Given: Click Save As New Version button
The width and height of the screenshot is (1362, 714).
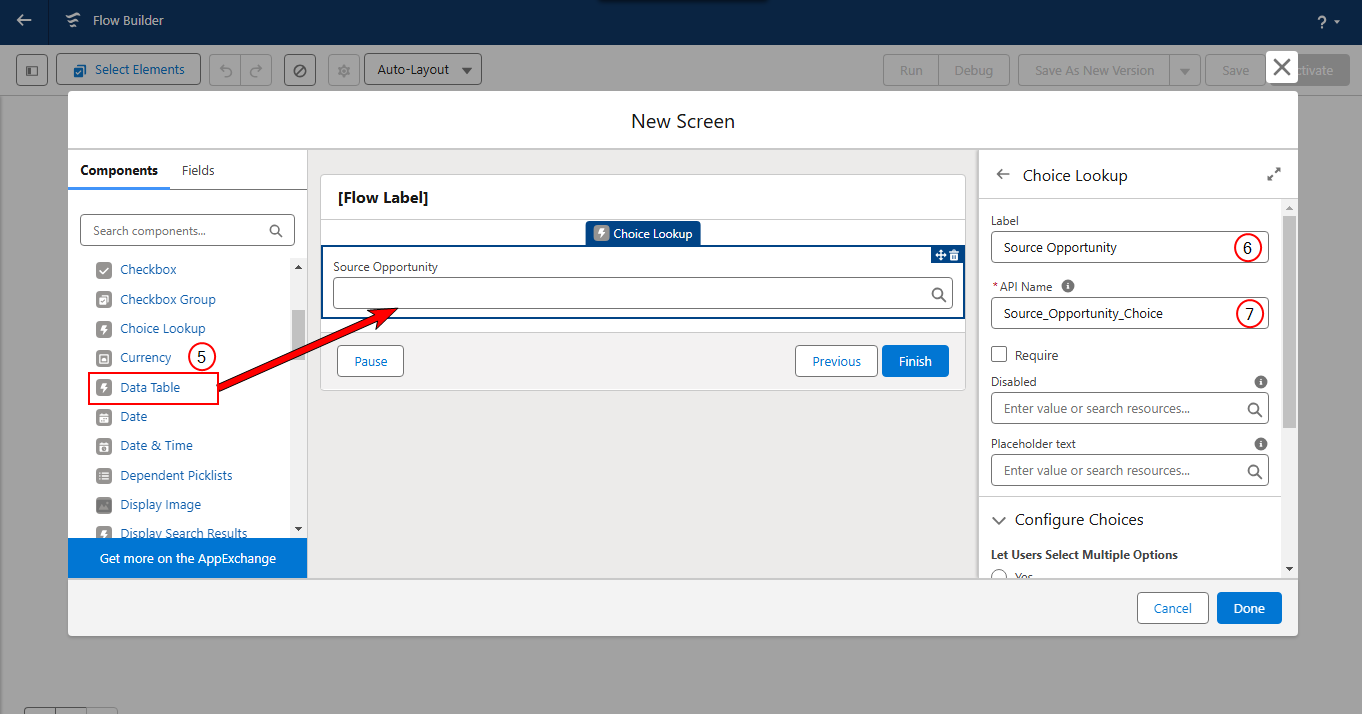Looking at the screenshot, I should [x=1094, y=70].
